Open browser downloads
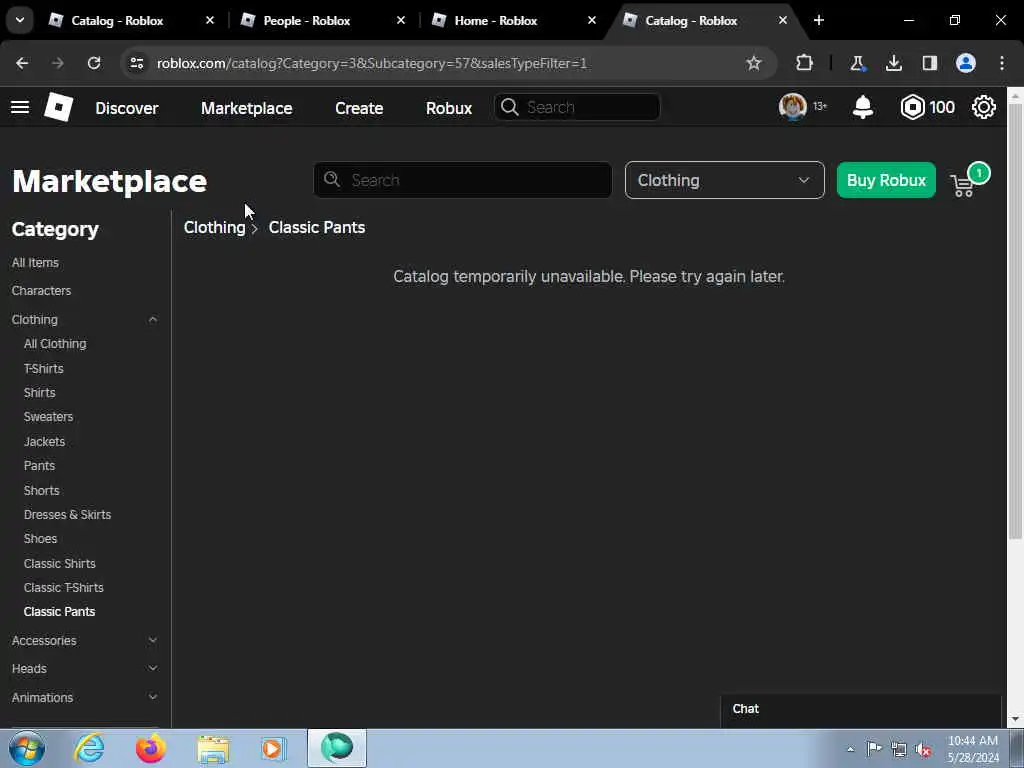Viewport: 1024px width, 768px height. click(x=894, y=63)
